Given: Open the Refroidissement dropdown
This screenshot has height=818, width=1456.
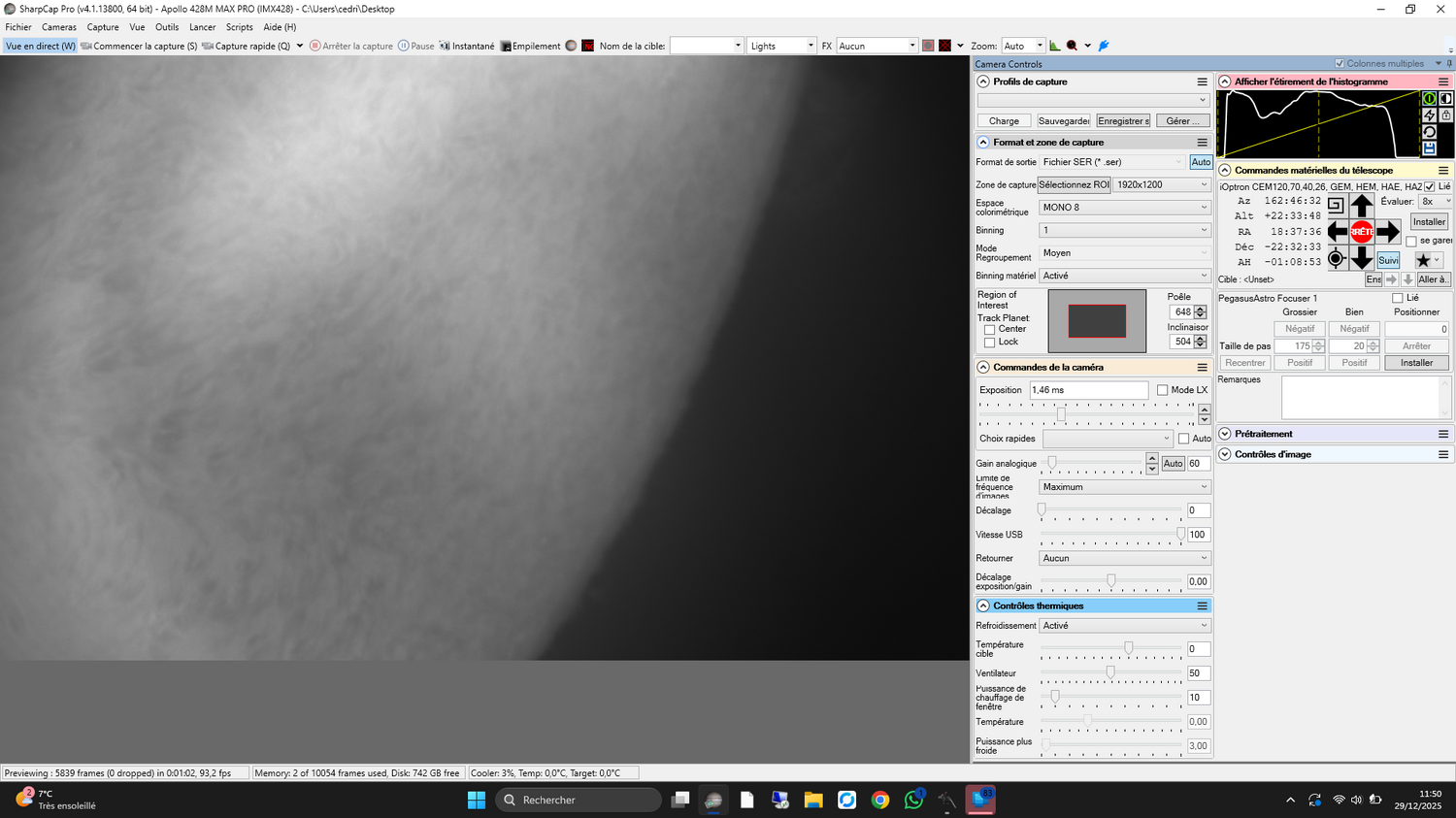Looking at the screenshot, I should coord(1124,626).
